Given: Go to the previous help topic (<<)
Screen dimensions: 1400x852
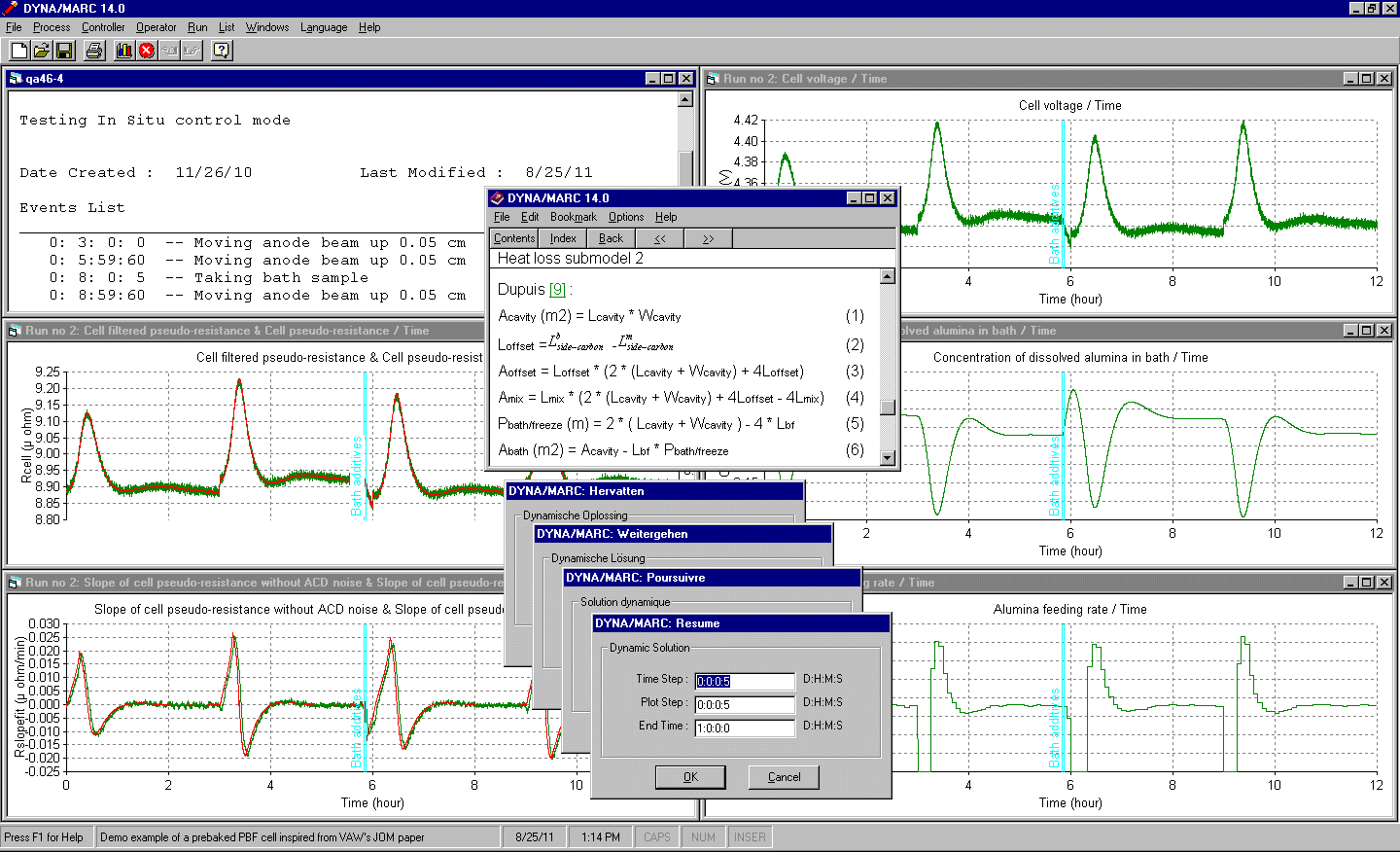Looking at the screenshot, I should point(660,238).
